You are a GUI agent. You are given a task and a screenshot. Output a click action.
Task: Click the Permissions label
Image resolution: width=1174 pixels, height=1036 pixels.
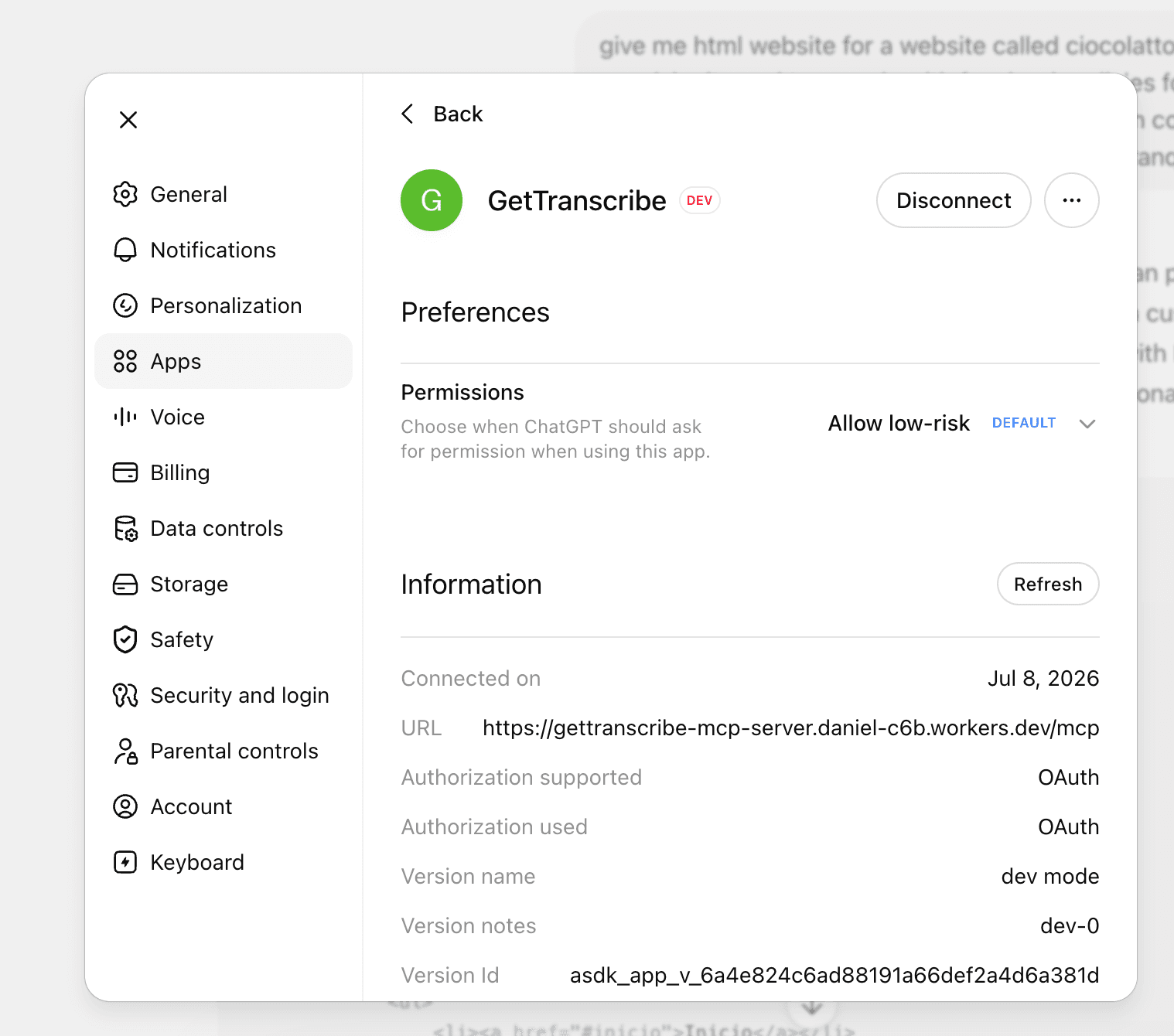[x=462, y=392]
